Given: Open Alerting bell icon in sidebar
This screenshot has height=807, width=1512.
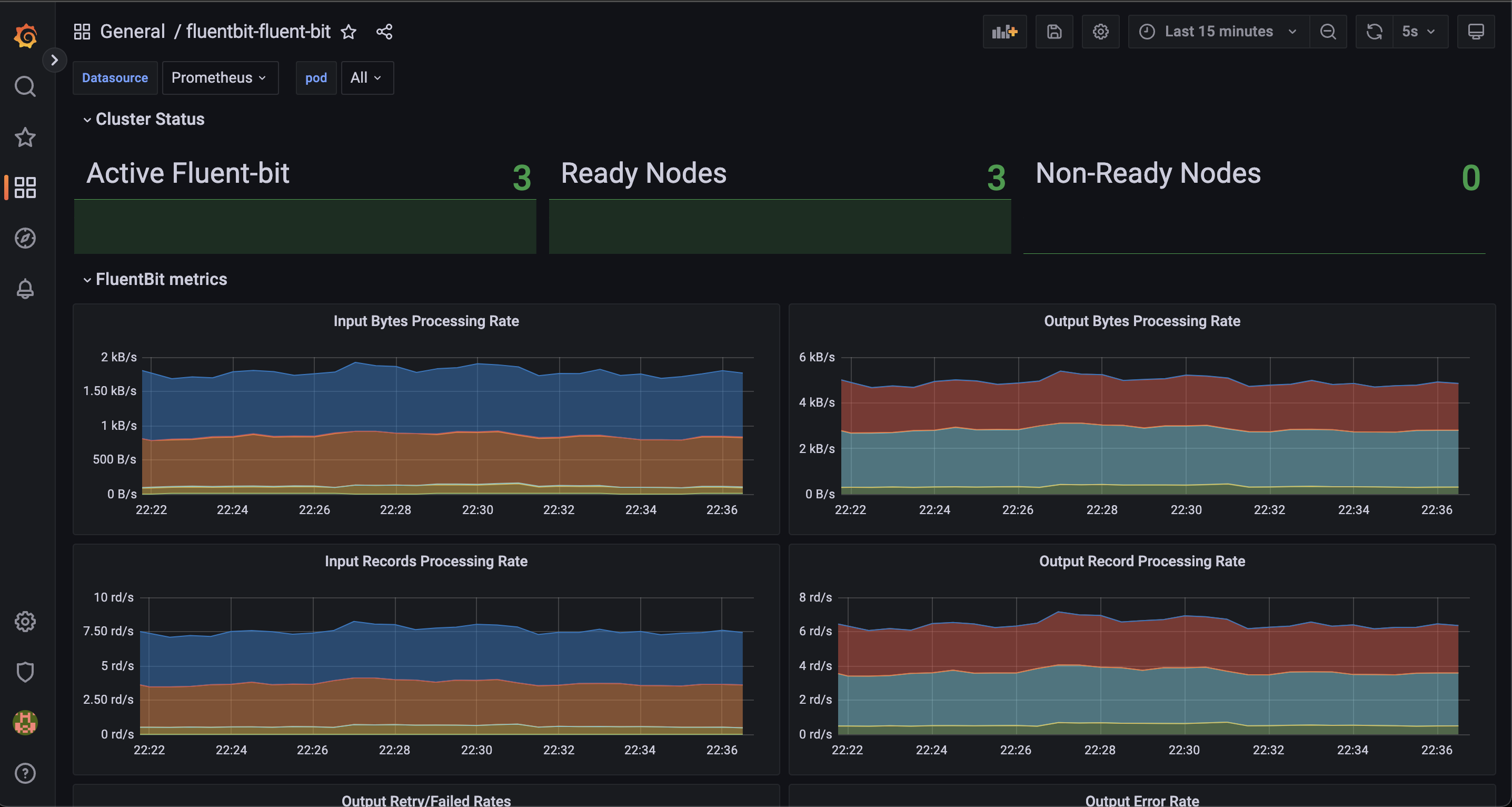Looking at the screenshot, I should coord(25,288).
